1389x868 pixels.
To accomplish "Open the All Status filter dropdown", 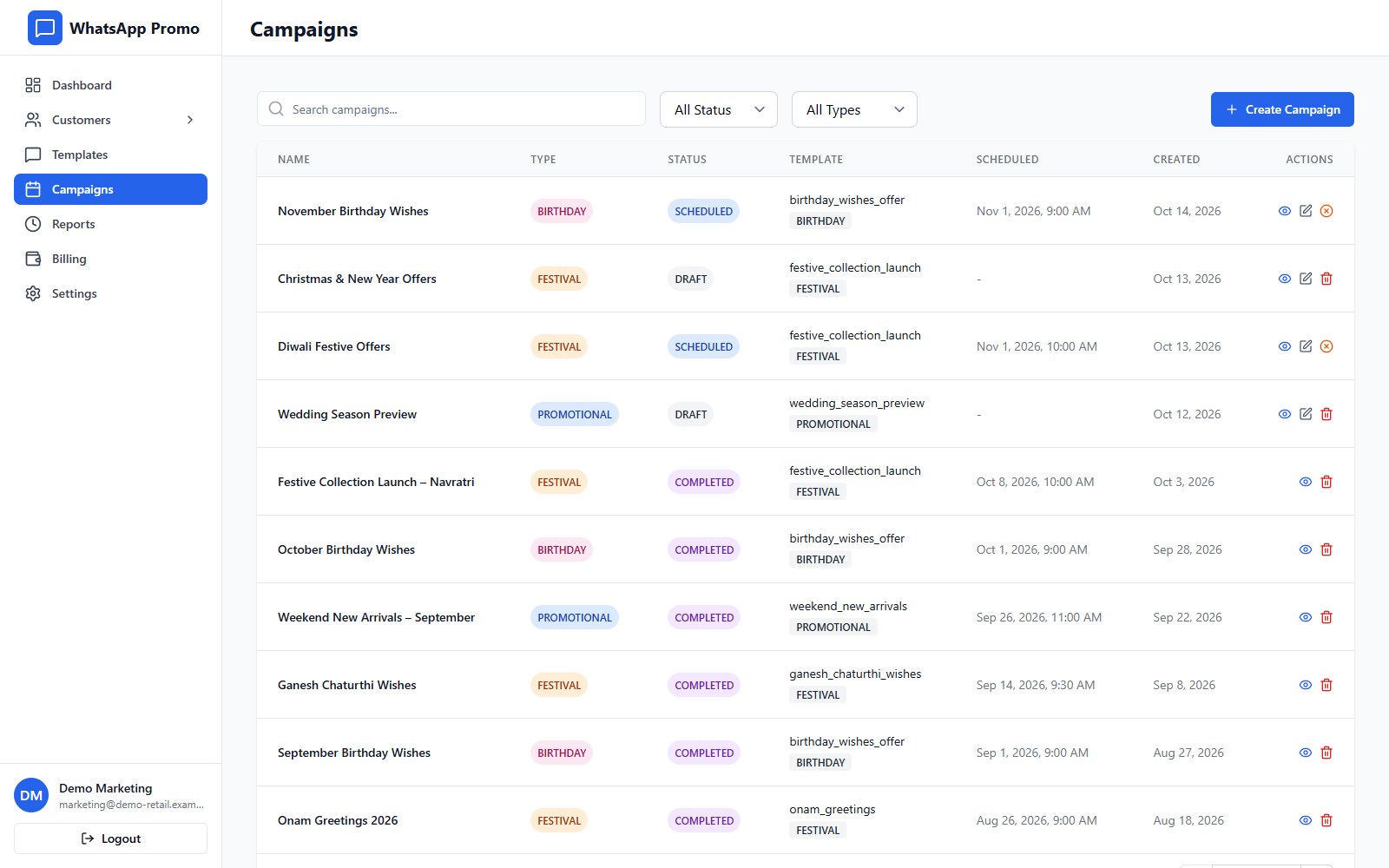I will click(x=719, y=109).
